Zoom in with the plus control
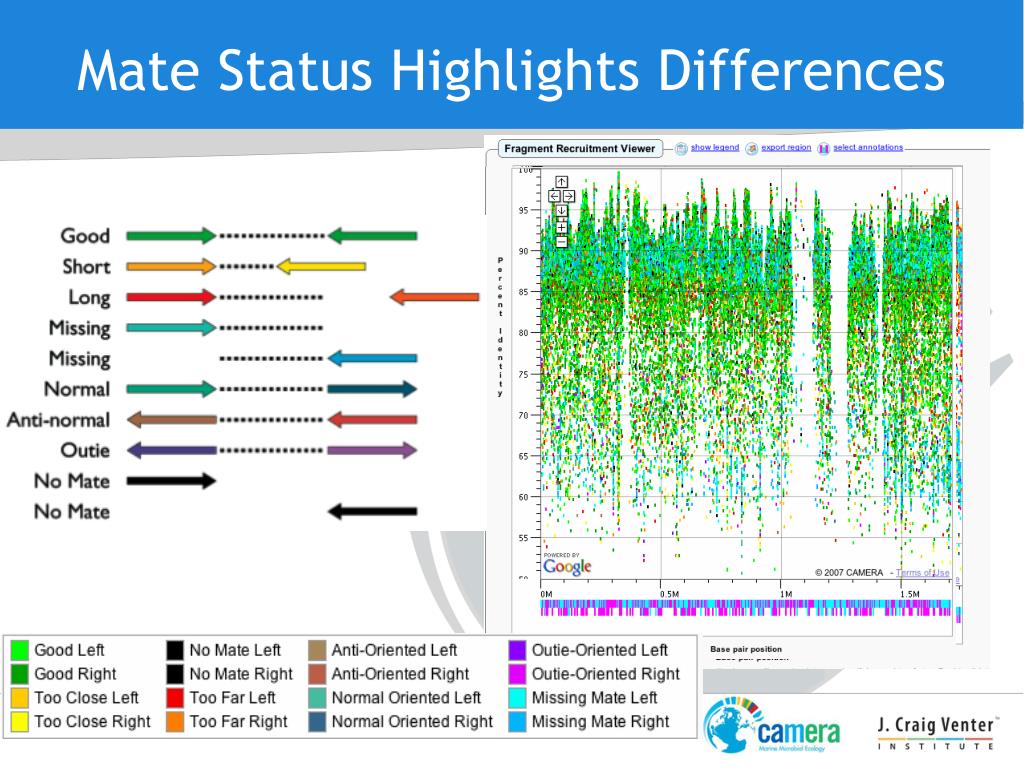Image resolution: width=1024 pixels, height=777 pixels. (561, 226)
